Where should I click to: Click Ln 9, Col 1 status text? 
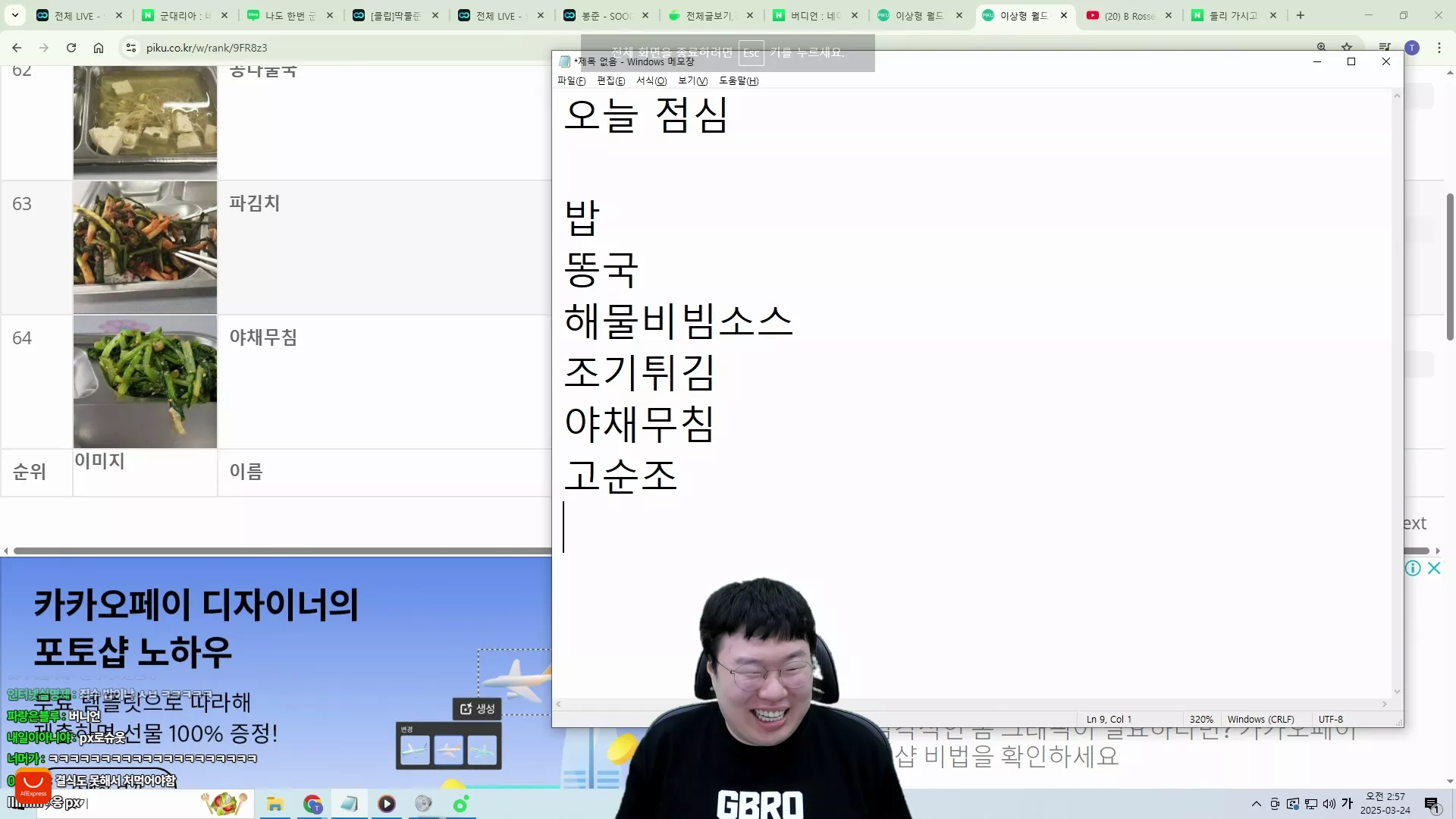click(x=1109, y=720)
